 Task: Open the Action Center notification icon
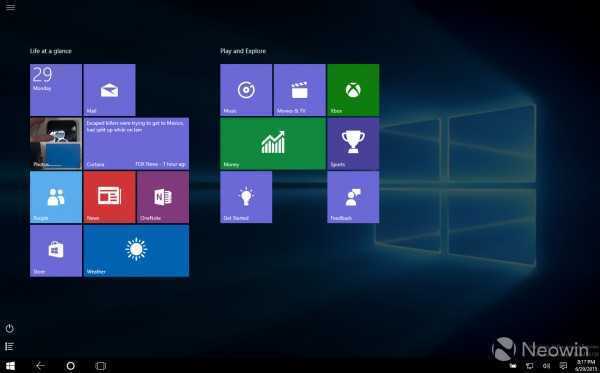pos(563,366)
